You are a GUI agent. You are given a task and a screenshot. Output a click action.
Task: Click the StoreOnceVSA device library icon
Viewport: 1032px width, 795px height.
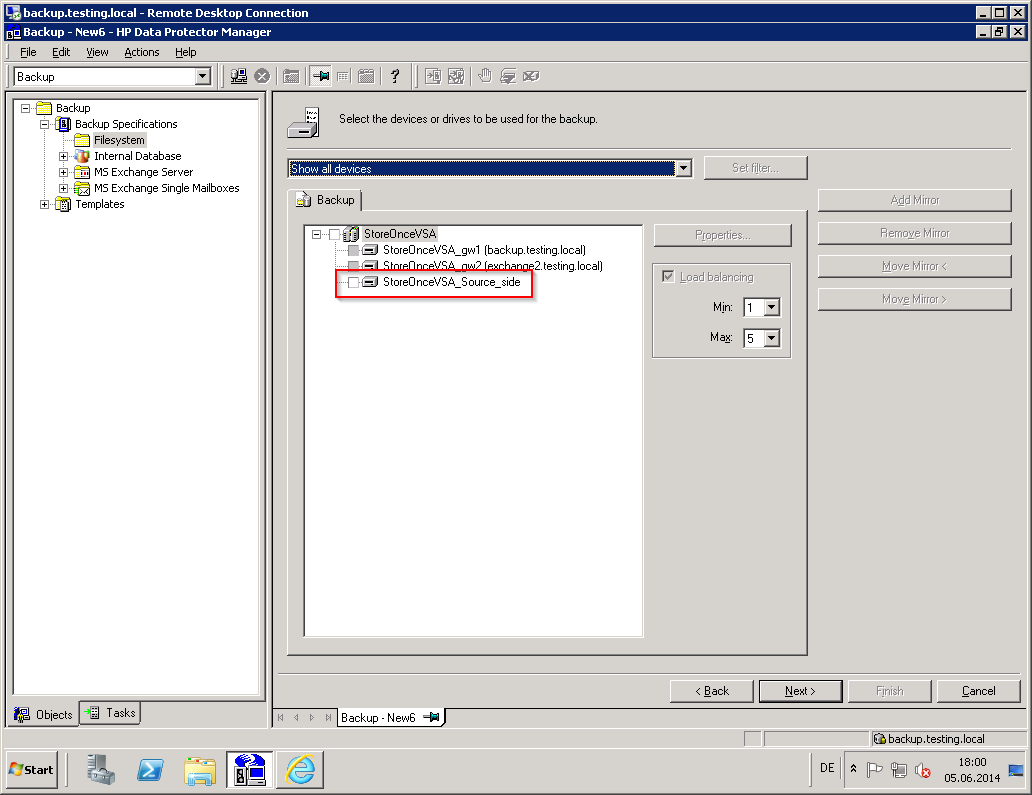coord(351,234)
